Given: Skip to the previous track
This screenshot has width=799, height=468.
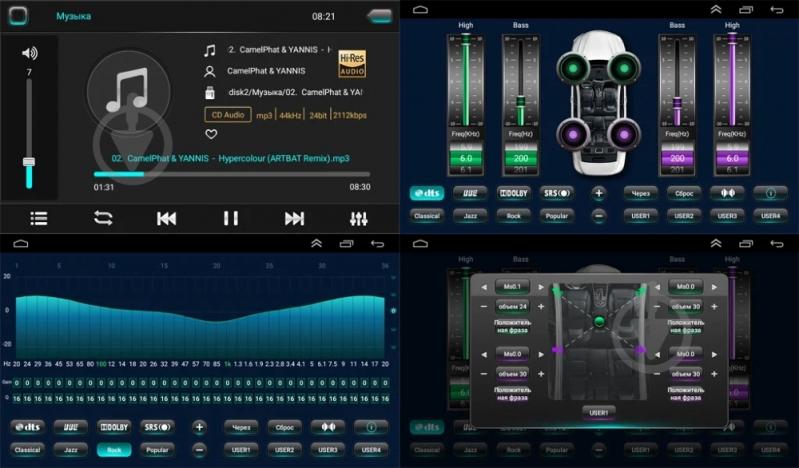Looking at the screenshot, I should pyautogui.click(x=167, y=218).
